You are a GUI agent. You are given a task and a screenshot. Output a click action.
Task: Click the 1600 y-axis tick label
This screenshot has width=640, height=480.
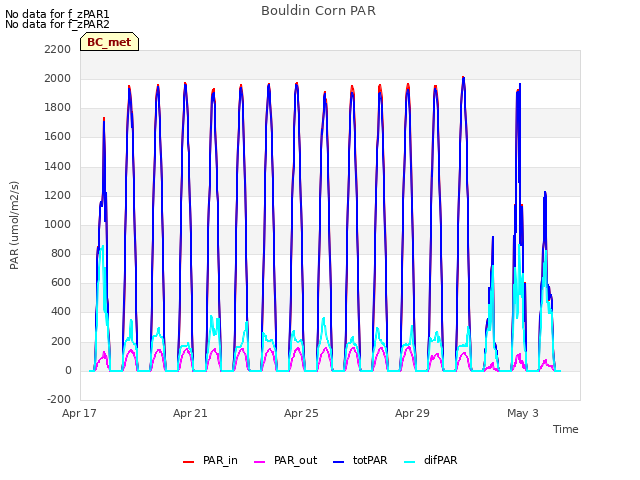pyautogui.click(x=58, y=137)
